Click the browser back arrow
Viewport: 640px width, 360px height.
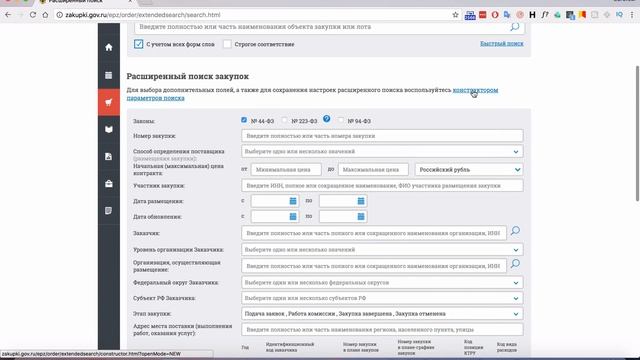tap(8, 15)
